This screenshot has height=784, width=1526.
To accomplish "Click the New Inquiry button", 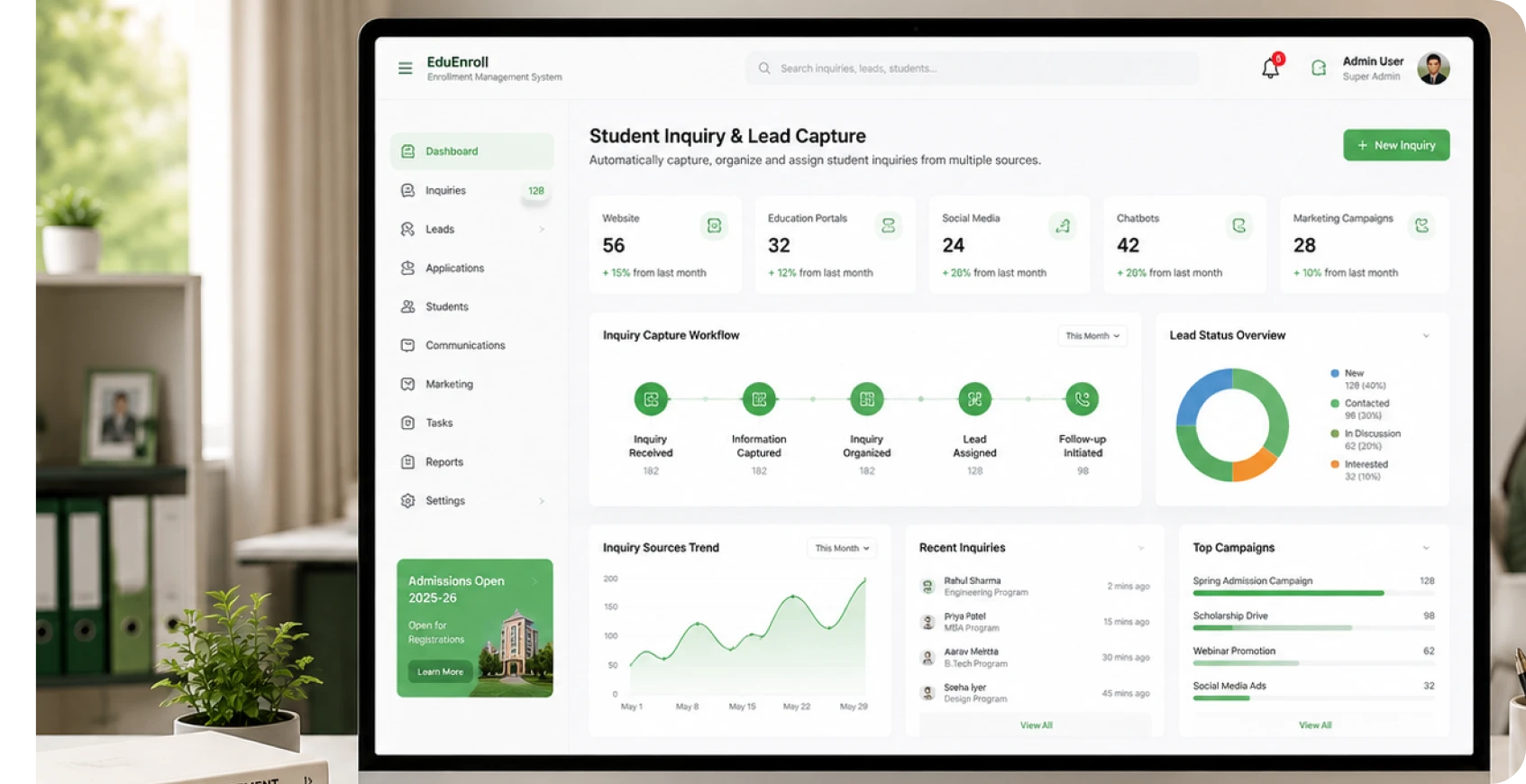I will click(x=1396, y=145).
